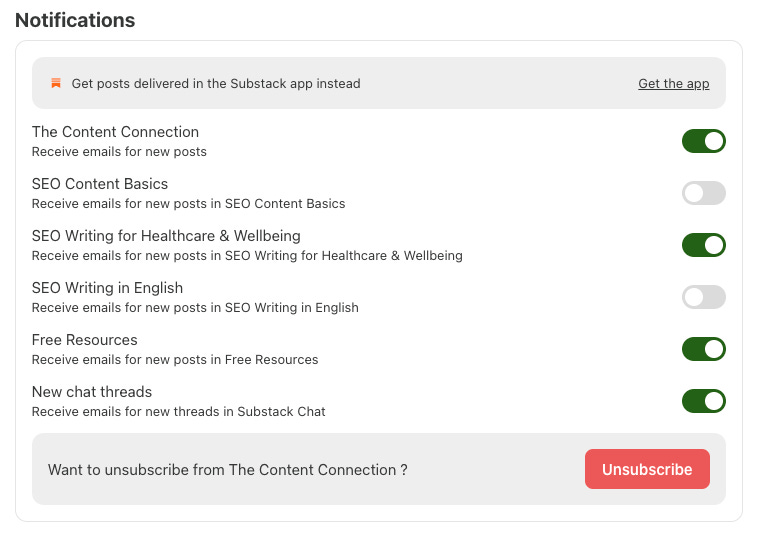The image size is (774, 536).
Task: Click 'Get posts delivered in the Substack app' text
Action: [216, 84]
